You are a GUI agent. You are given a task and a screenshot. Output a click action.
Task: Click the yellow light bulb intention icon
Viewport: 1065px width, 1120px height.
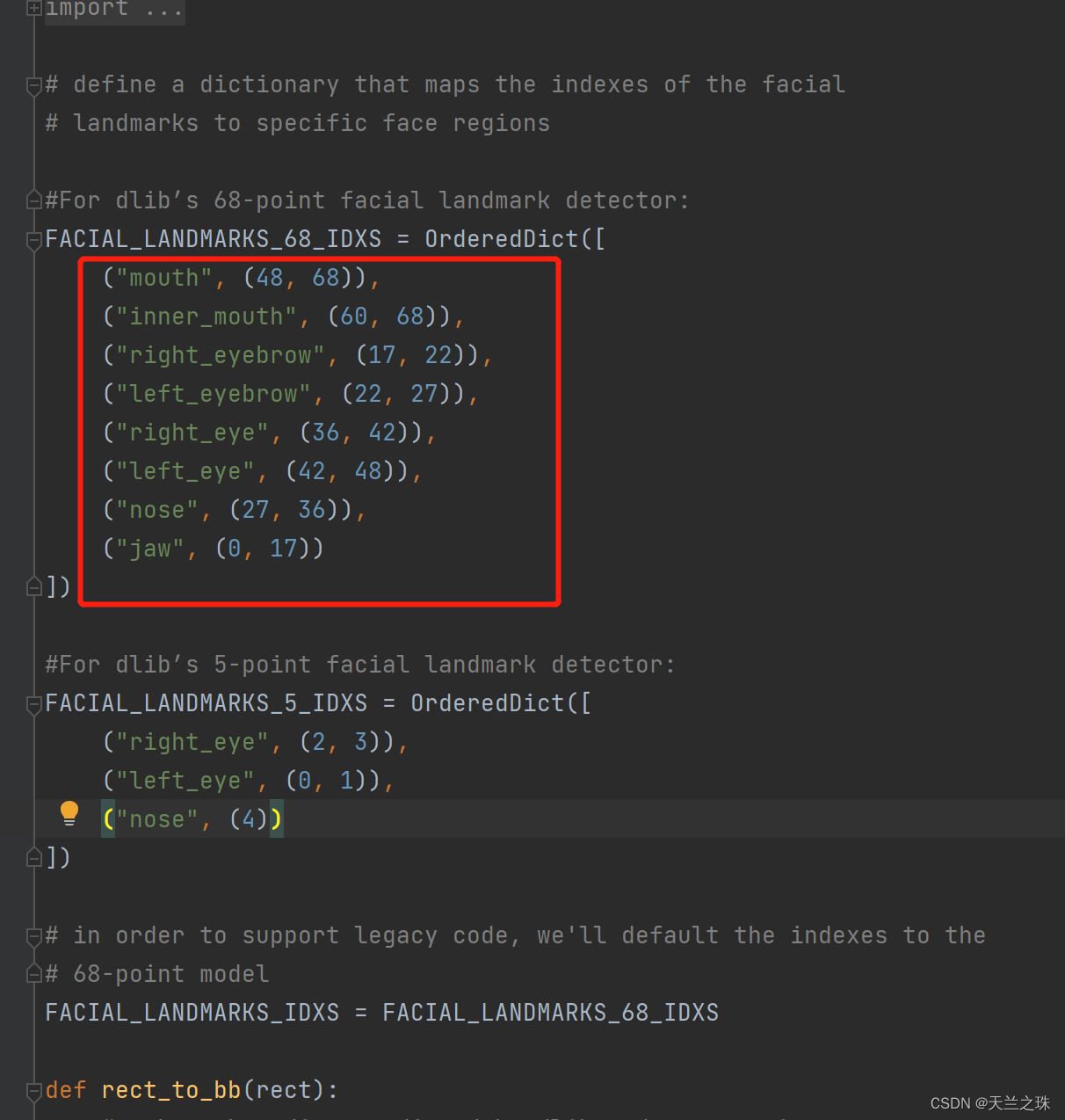[69, 813]
